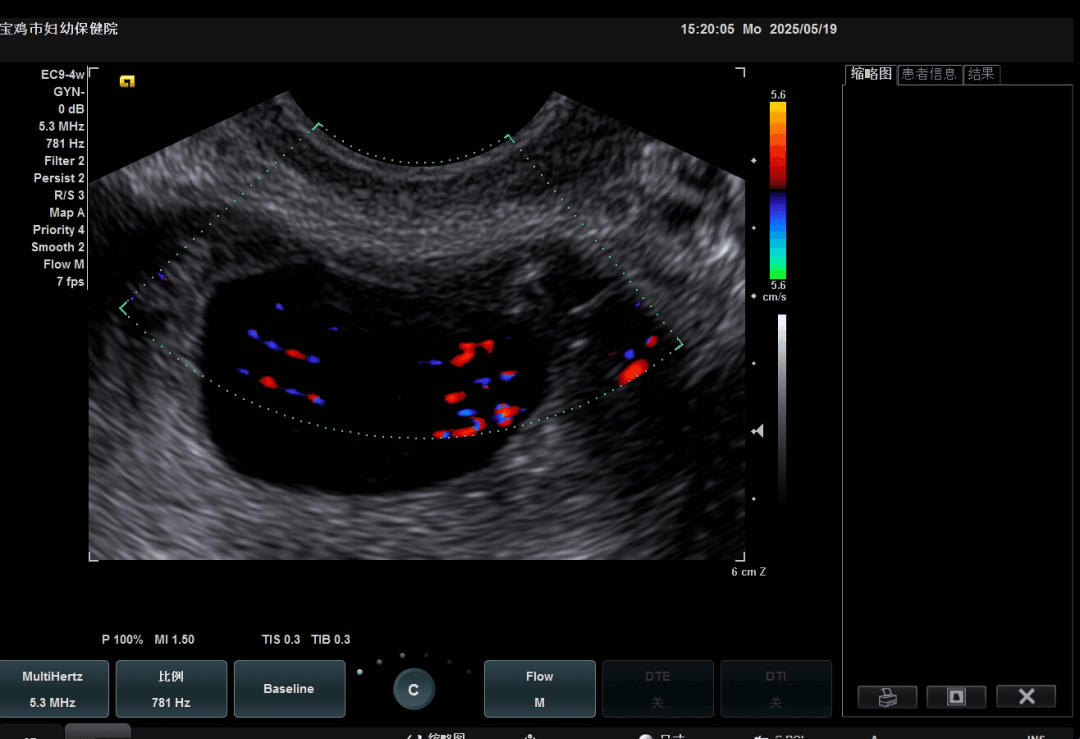Viewport: 1080px width, 739px height.
Task: Toggle the DTE setting
Action: tap(657, 689)
